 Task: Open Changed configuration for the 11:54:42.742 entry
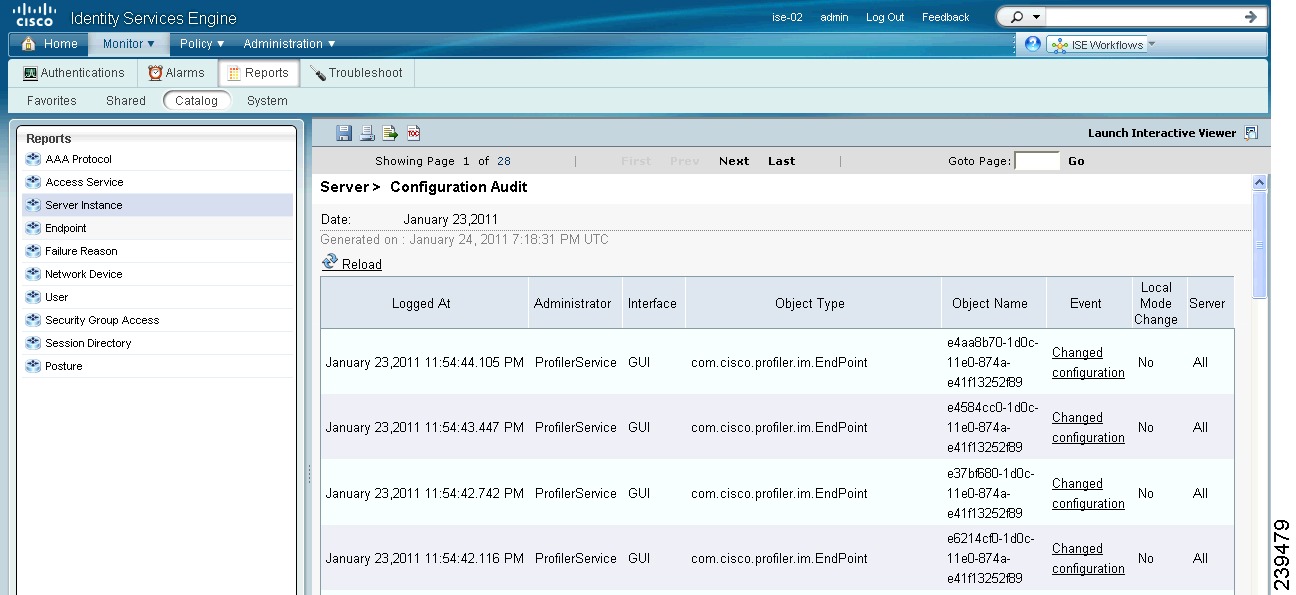1088,494
